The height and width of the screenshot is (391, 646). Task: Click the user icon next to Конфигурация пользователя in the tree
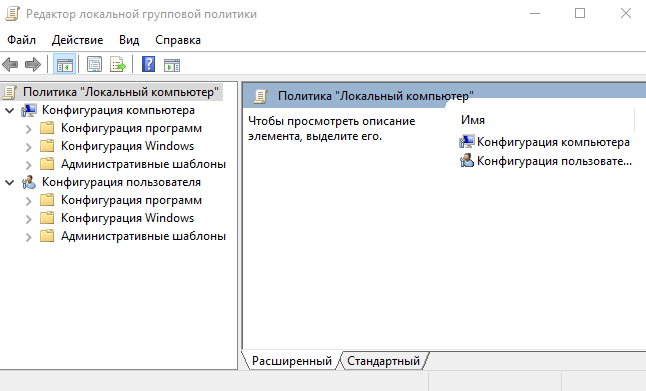pos(29,182)
